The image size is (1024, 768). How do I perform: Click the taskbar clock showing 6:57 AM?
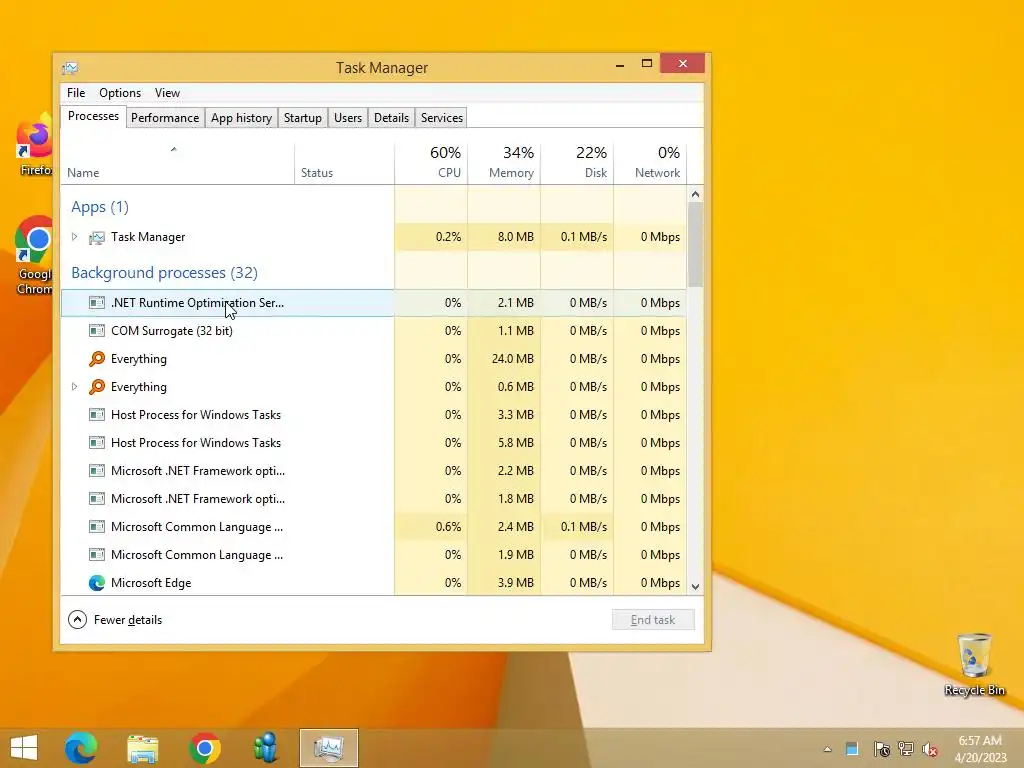click(980, 749)
